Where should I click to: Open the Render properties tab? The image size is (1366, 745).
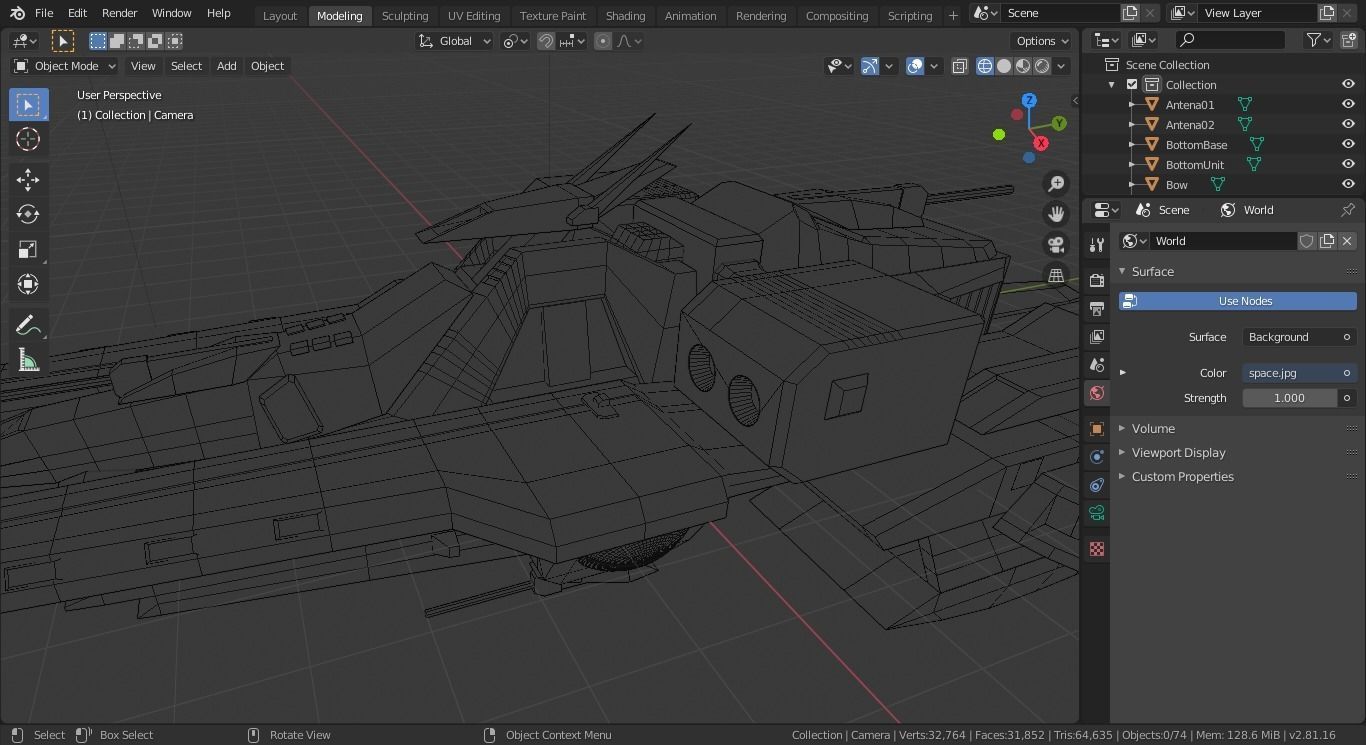click(x=1096, y=281)
